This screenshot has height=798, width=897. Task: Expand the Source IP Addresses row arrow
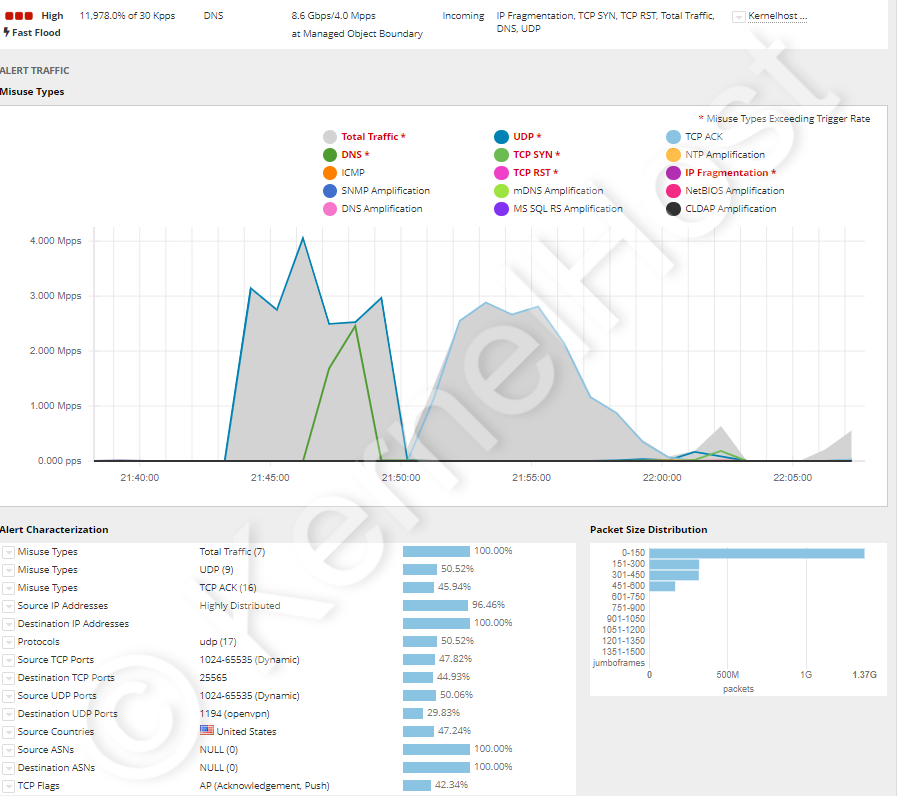click(x=8, y=606)
